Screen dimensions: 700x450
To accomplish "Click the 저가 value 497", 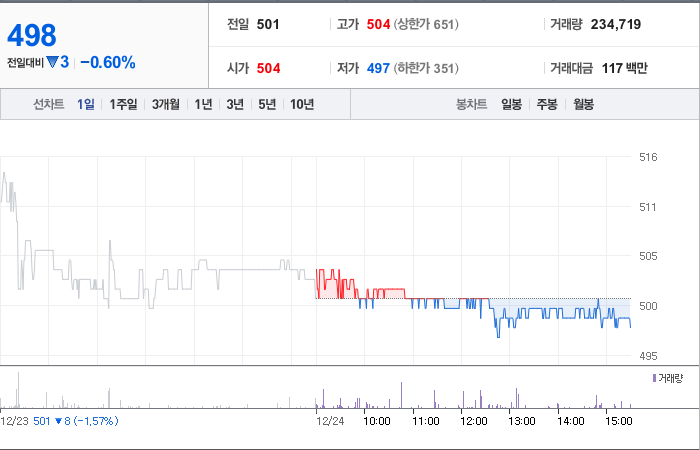I will pos(378,68).
